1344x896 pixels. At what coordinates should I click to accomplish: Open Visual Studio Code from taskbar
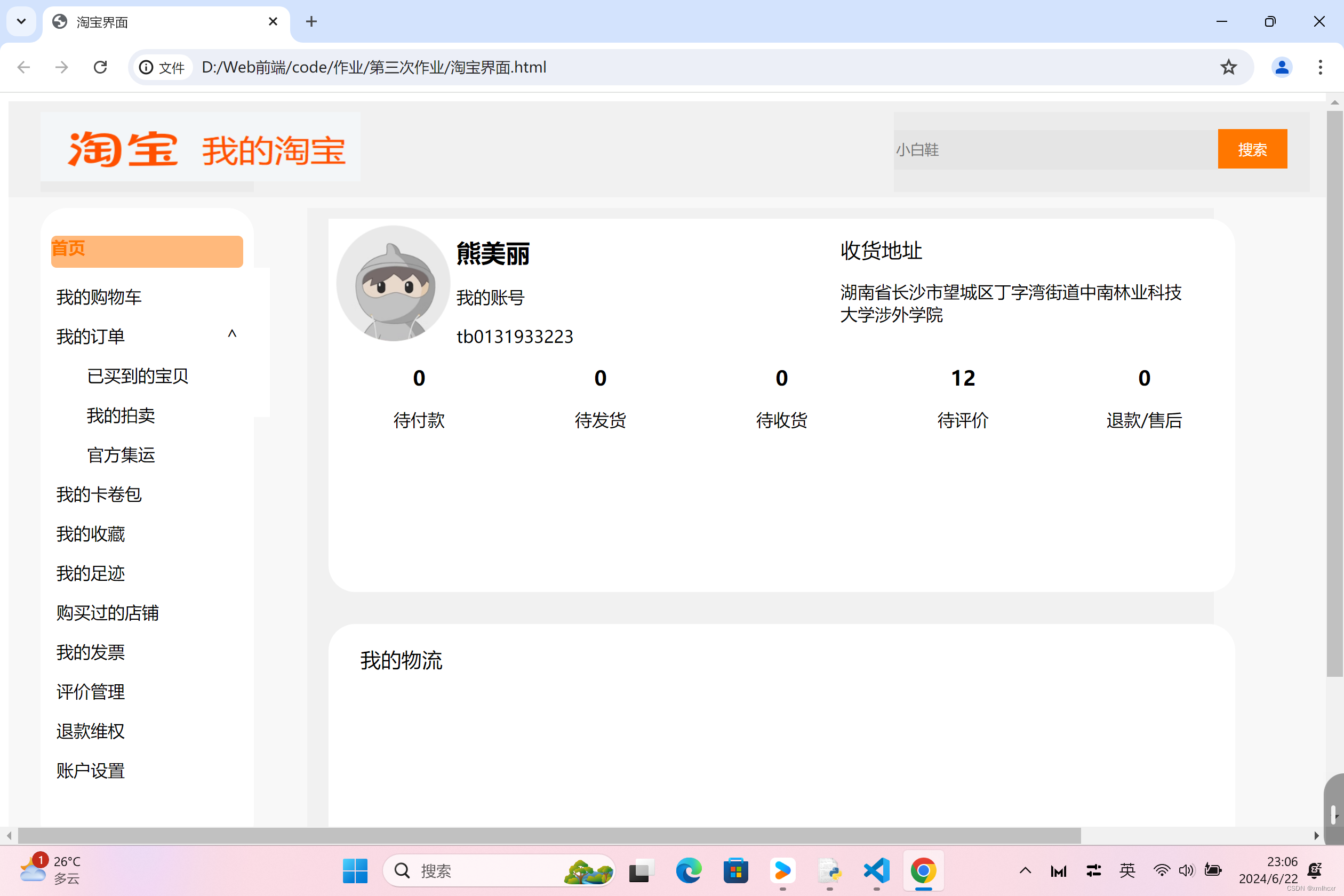pyautogui.click(x=877, y=870)
